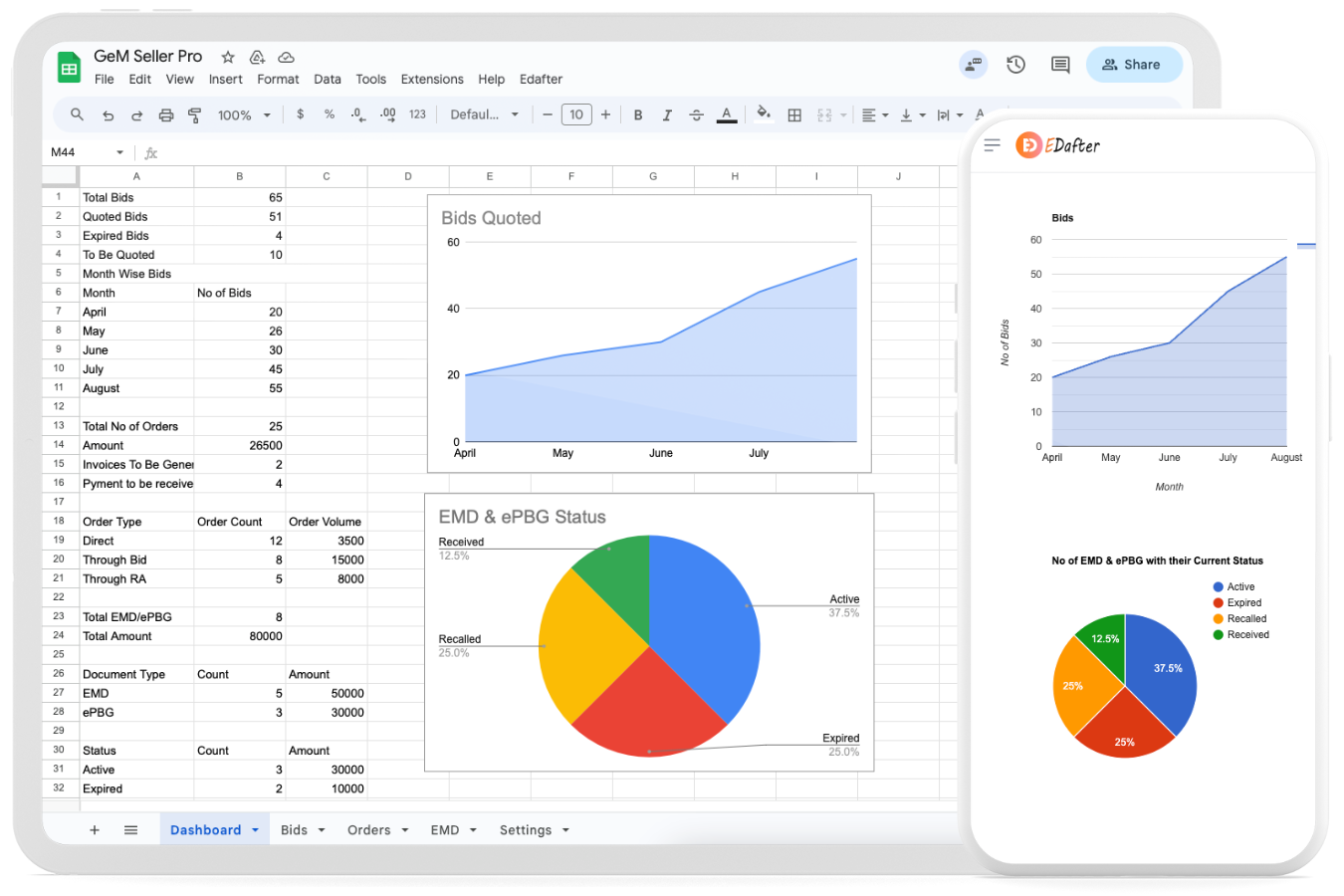Viewport: 1344px width, 896px height.
Task: Star the GeM Seller Pro document
Action: [x=228, y=57]
